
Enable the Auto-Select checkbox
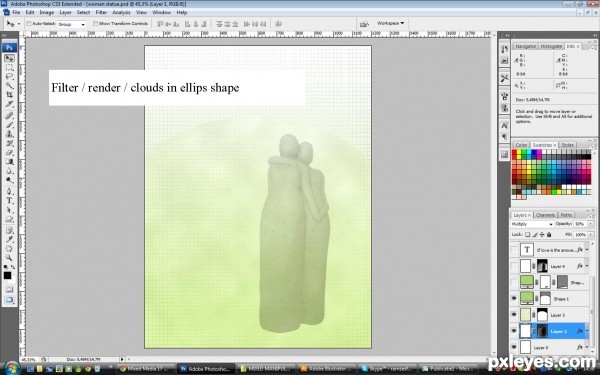pyautogui.click(x=29, y=24)
